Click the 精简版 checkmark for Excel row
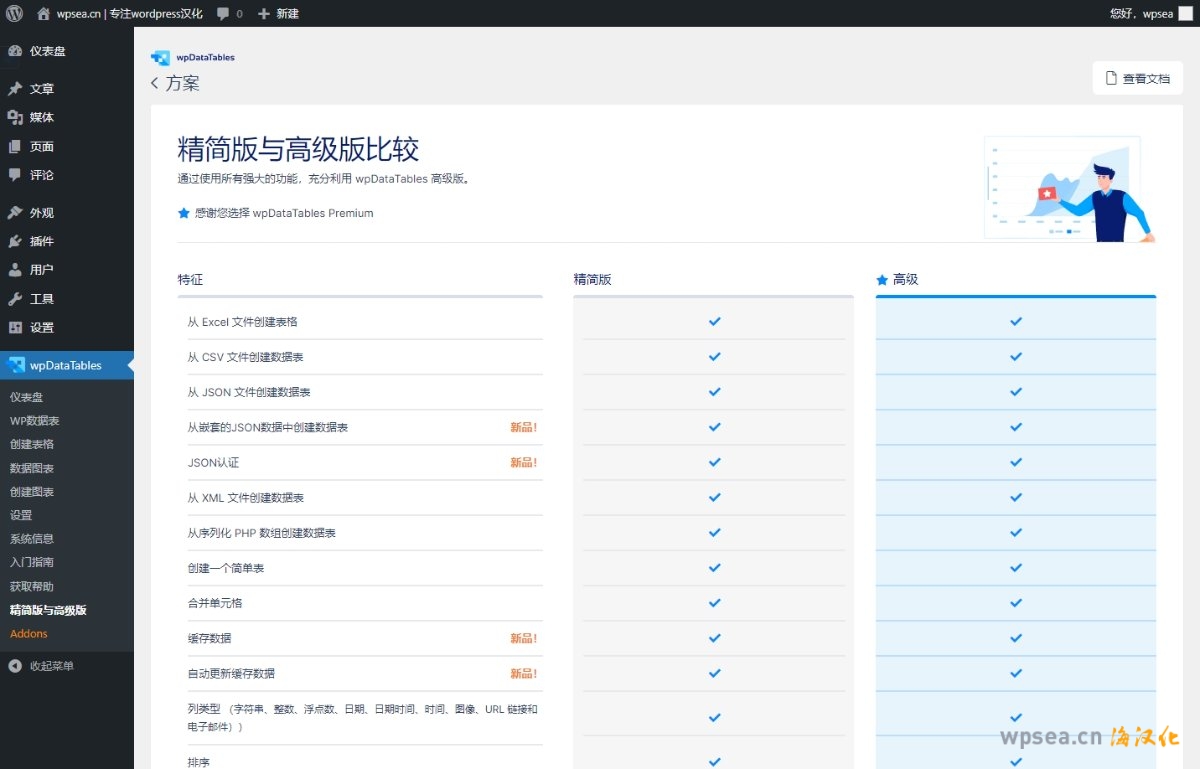 click(x=714, y=321)
